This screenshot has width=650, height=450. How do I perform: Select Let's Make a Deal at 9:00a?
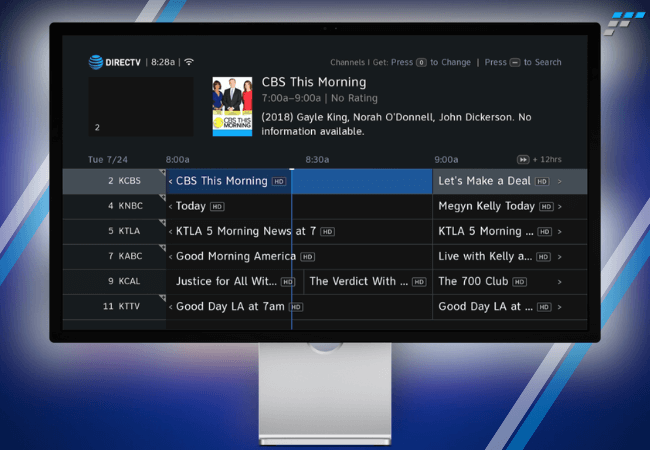[510, 181]
